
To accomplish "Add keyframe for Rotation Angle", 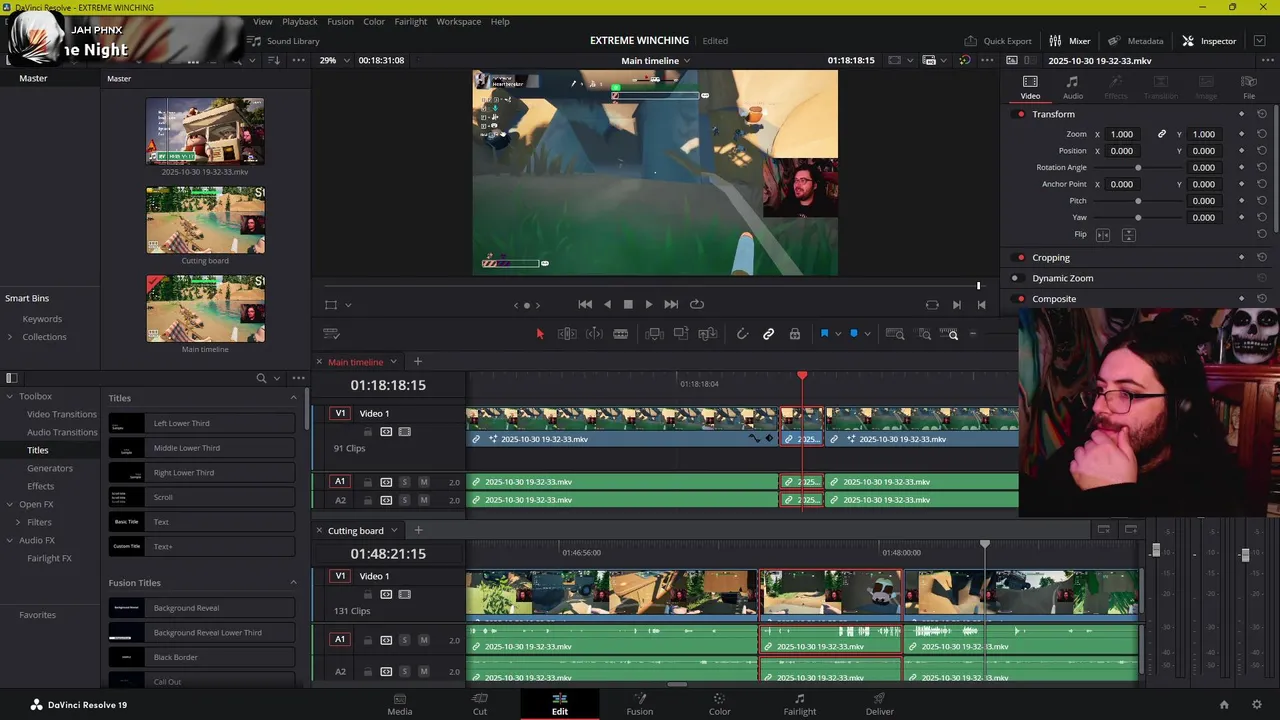I will tap(1241, 167).
